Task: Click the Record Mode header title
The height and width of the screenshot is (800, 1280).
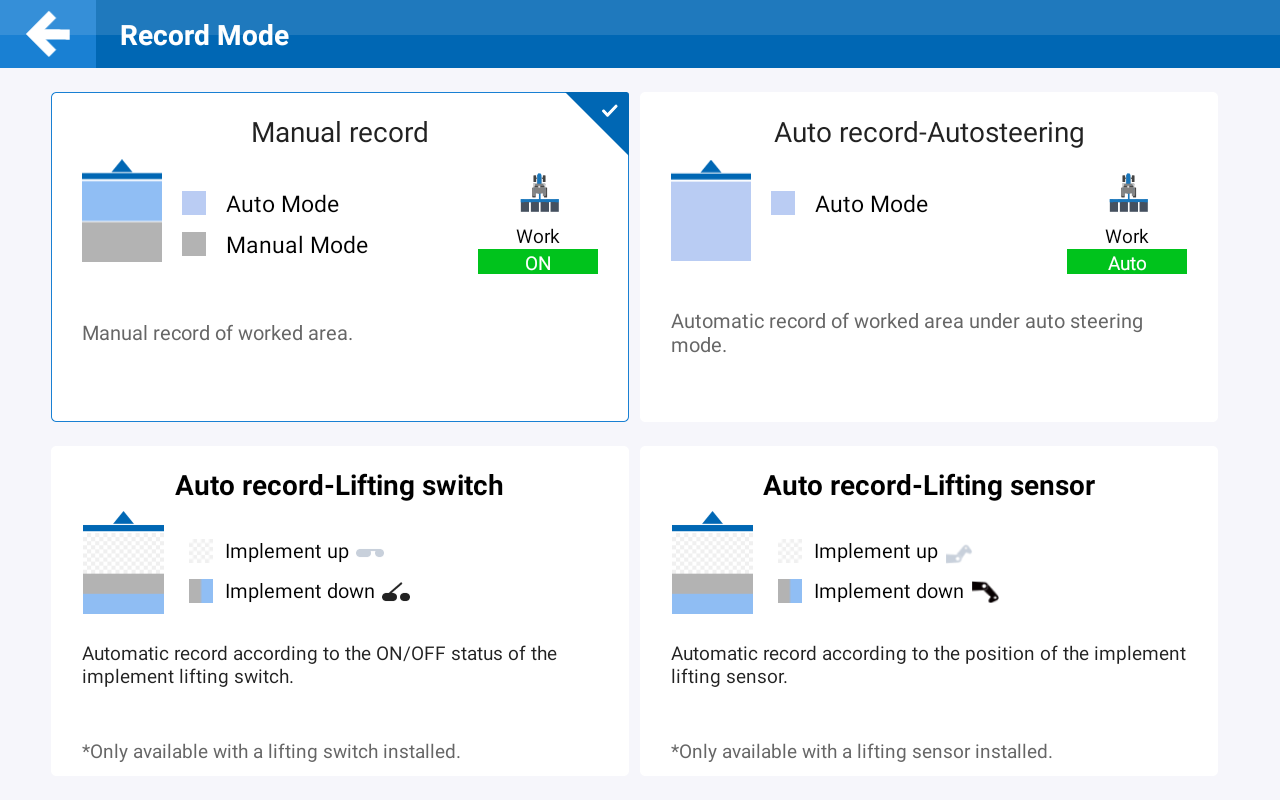Action: coord(204,35)
